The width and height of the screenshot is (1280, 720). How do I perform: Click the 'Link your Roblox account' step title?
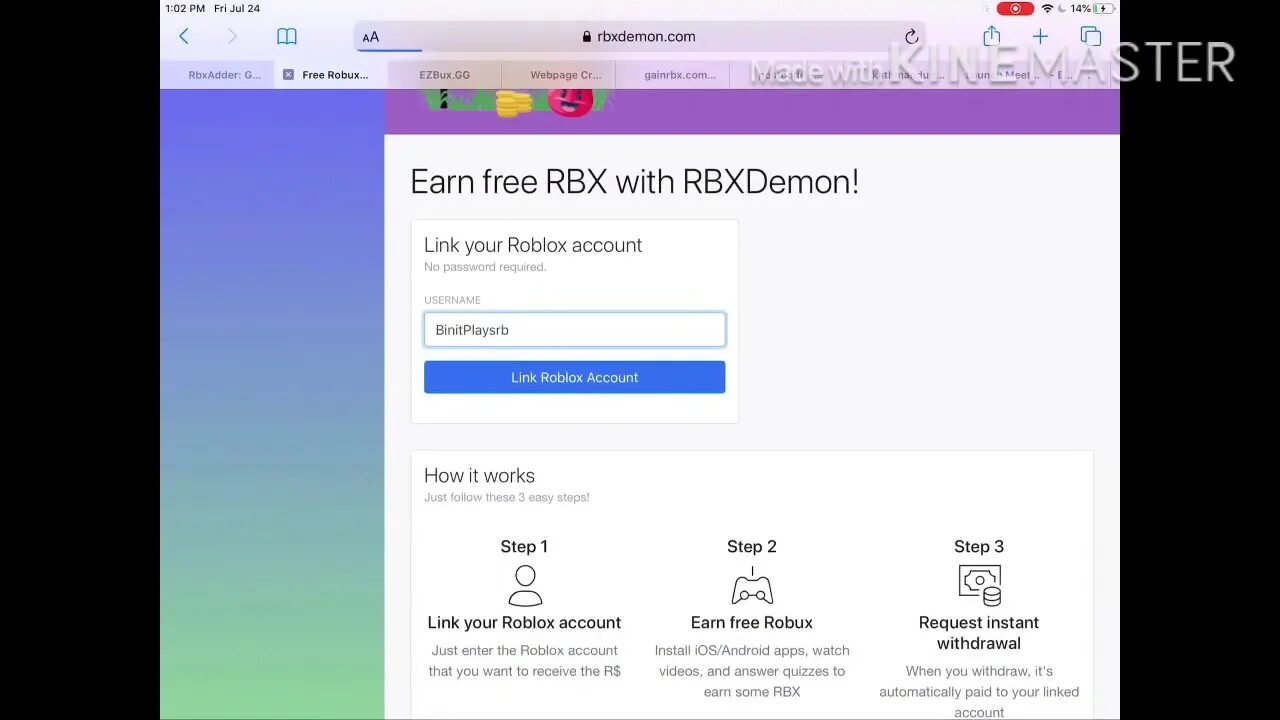click(x=524, y=622)
